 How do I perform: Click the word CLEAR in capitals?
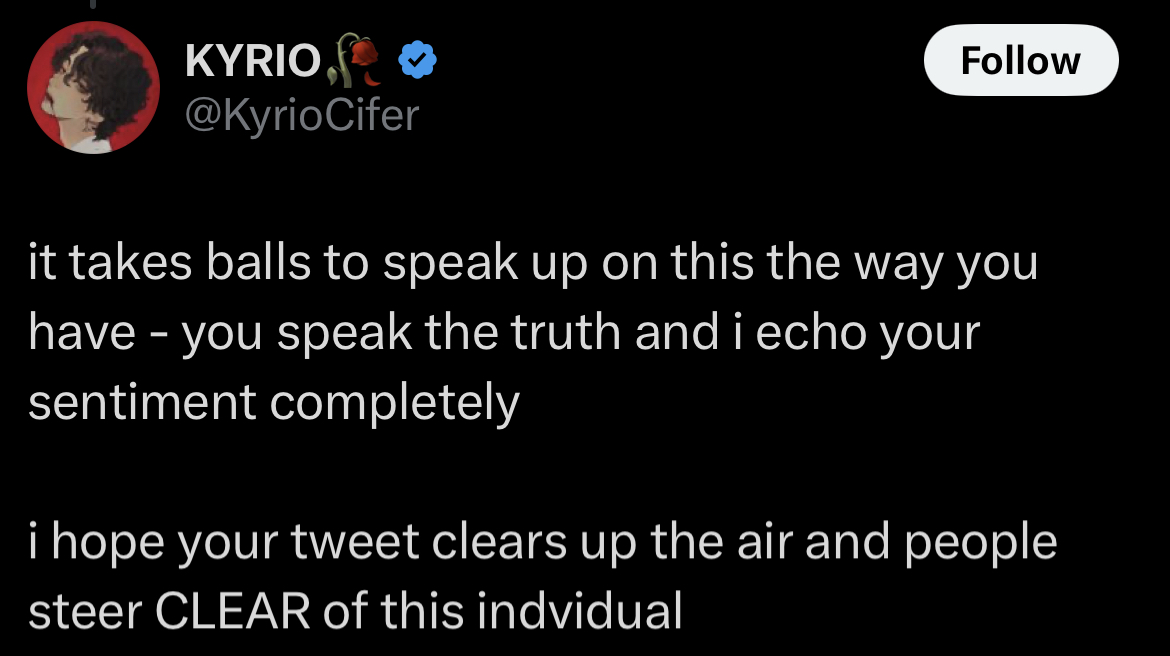[x=230, y=610]
